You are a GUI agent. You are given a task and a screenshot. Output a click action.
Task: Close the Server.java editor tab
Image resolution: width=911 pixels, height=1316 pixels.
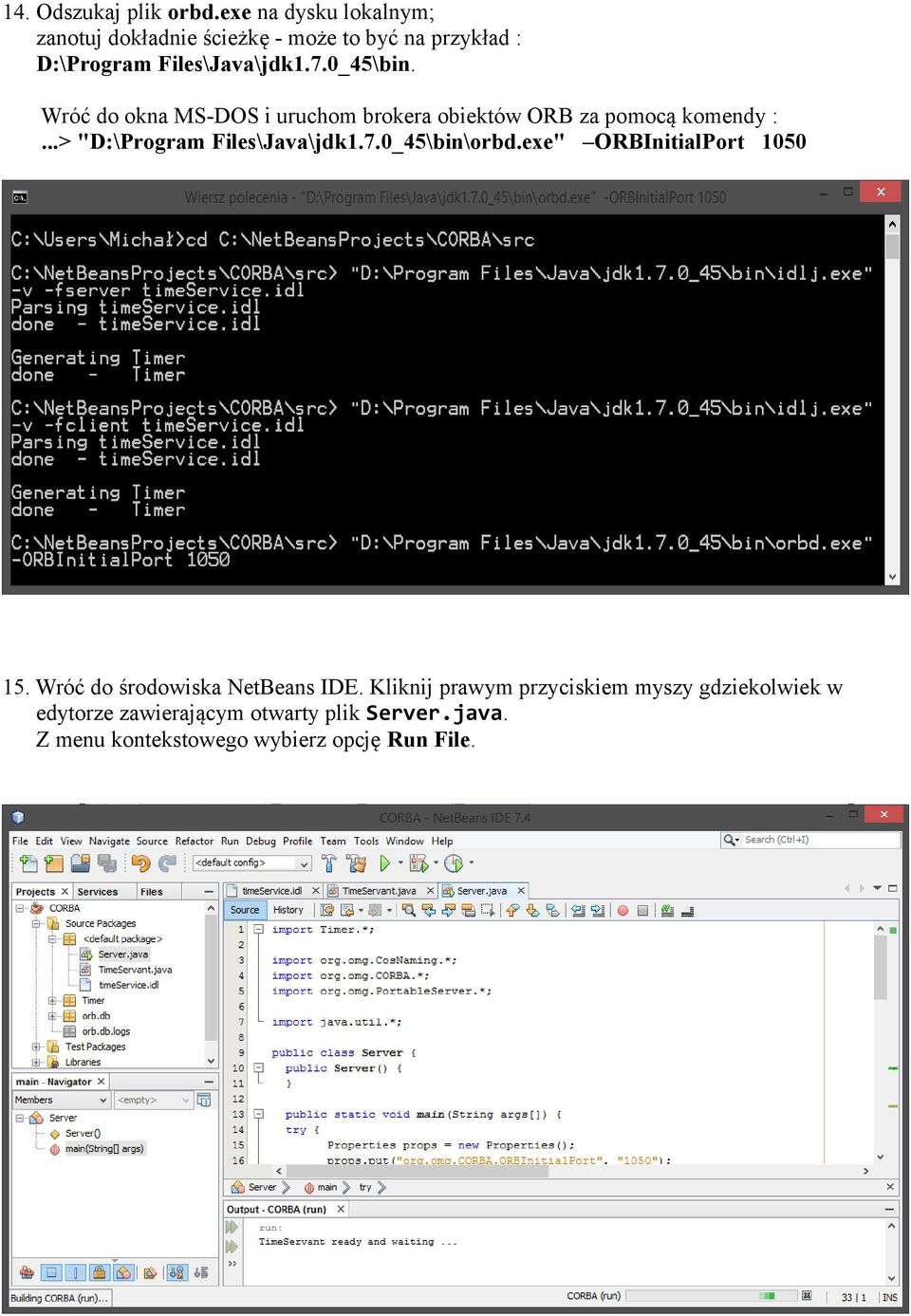coord(521,891)
